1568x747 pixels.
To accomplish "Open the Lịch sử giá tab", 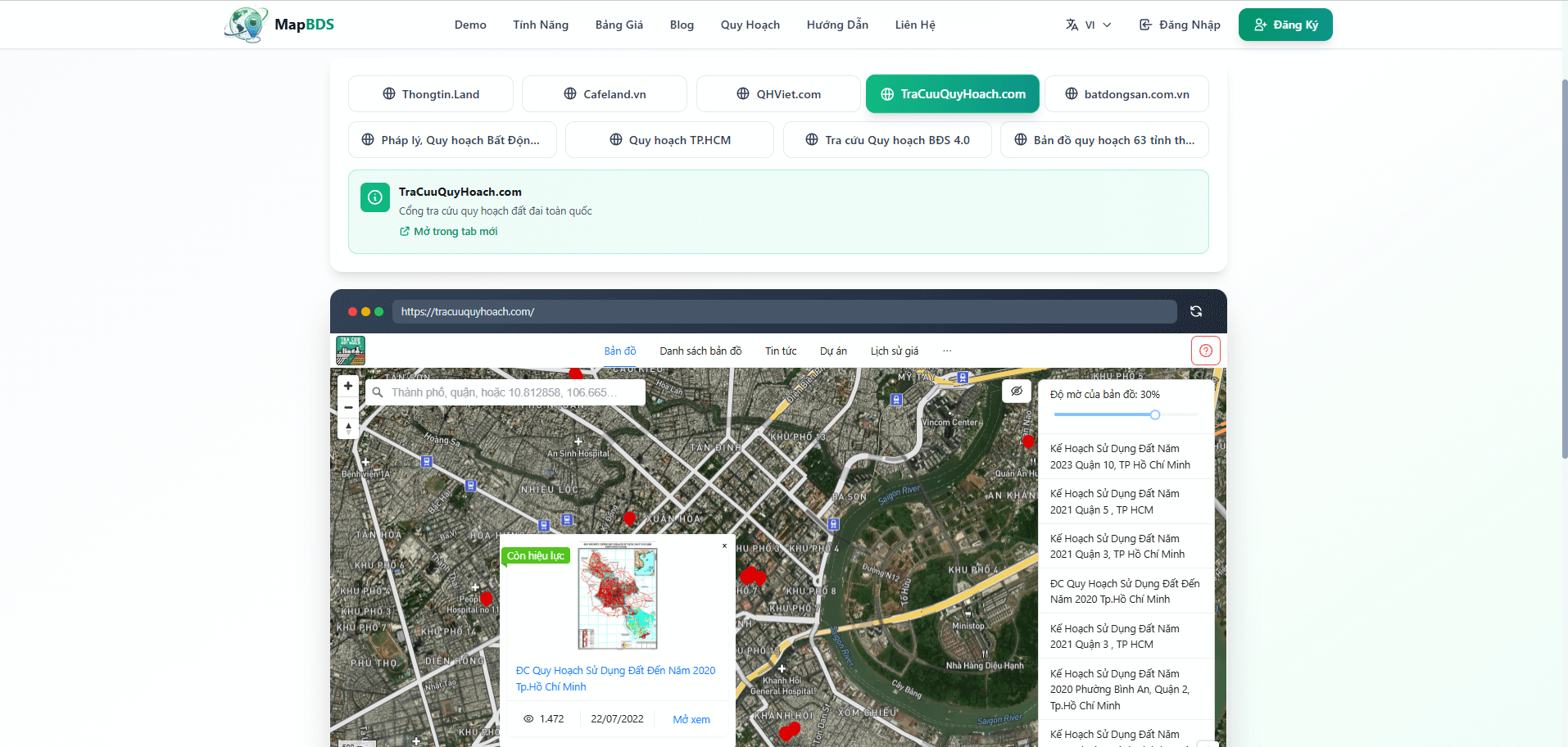I will (895, 351).
